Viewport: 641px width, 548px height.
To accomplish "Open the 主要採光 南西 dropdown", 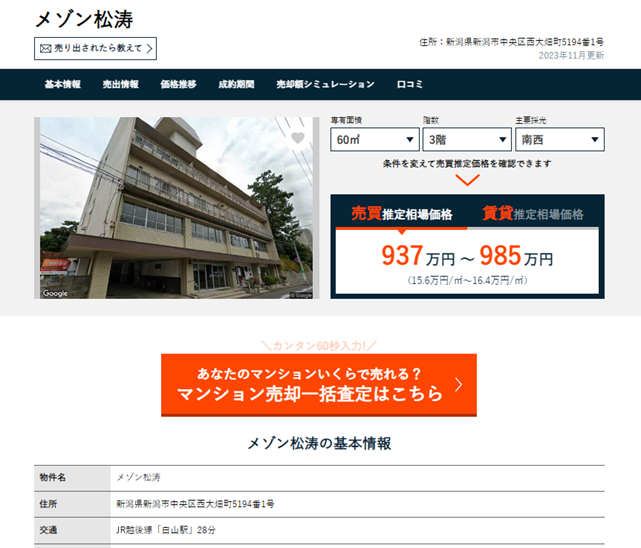I will (x=560, y=140).
